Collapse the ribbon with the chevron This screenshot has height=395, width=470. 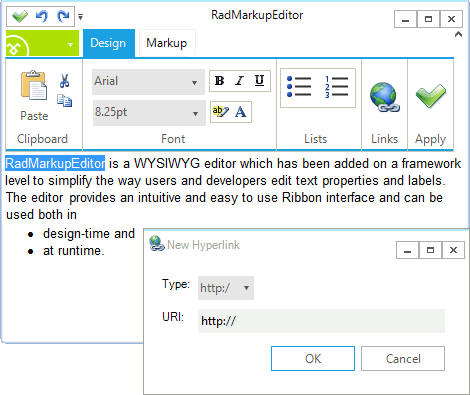click(x=458, y=34)
